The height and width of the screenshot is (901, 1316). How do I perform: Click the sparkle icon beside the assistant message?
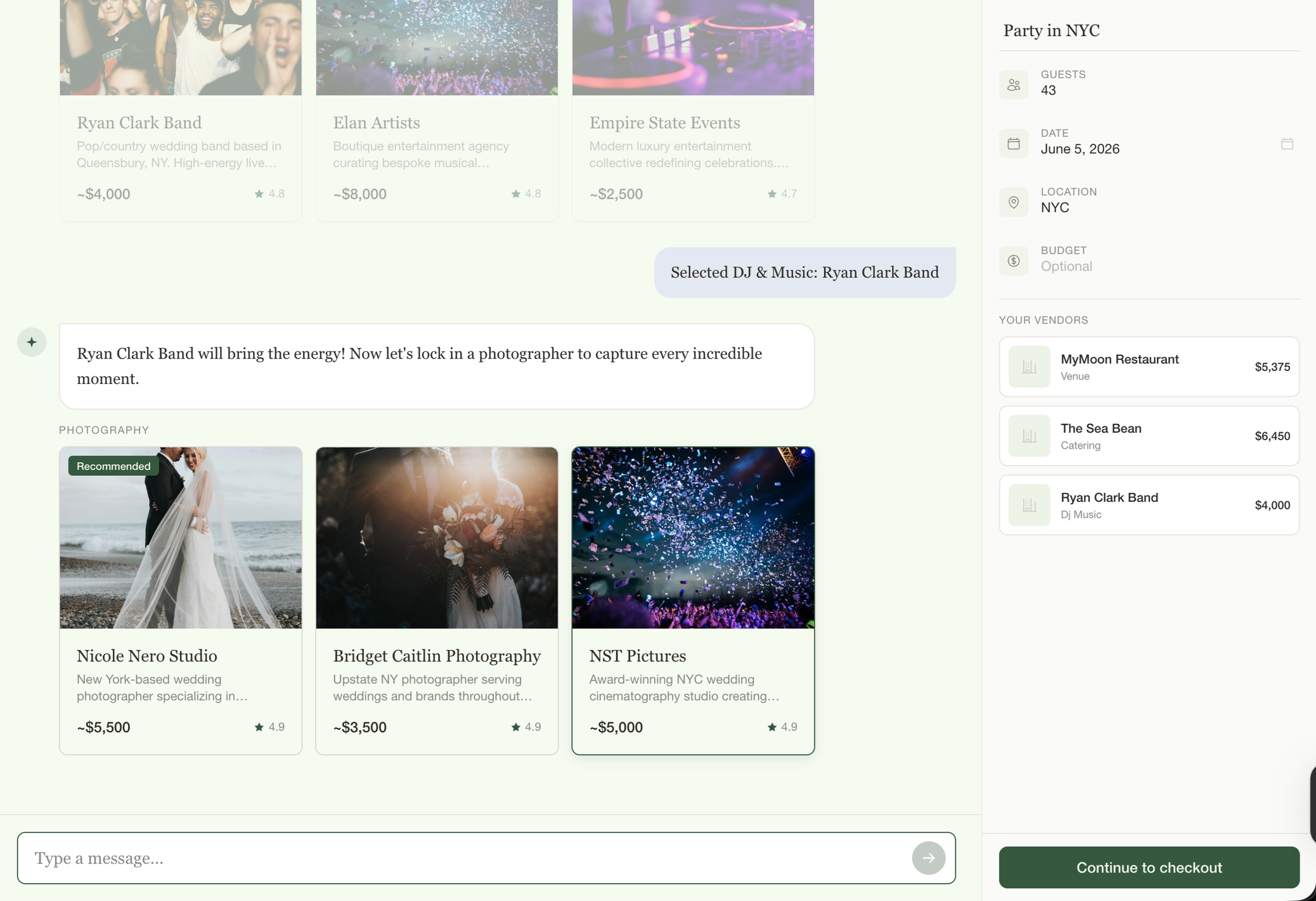click(x=30, y=342)
